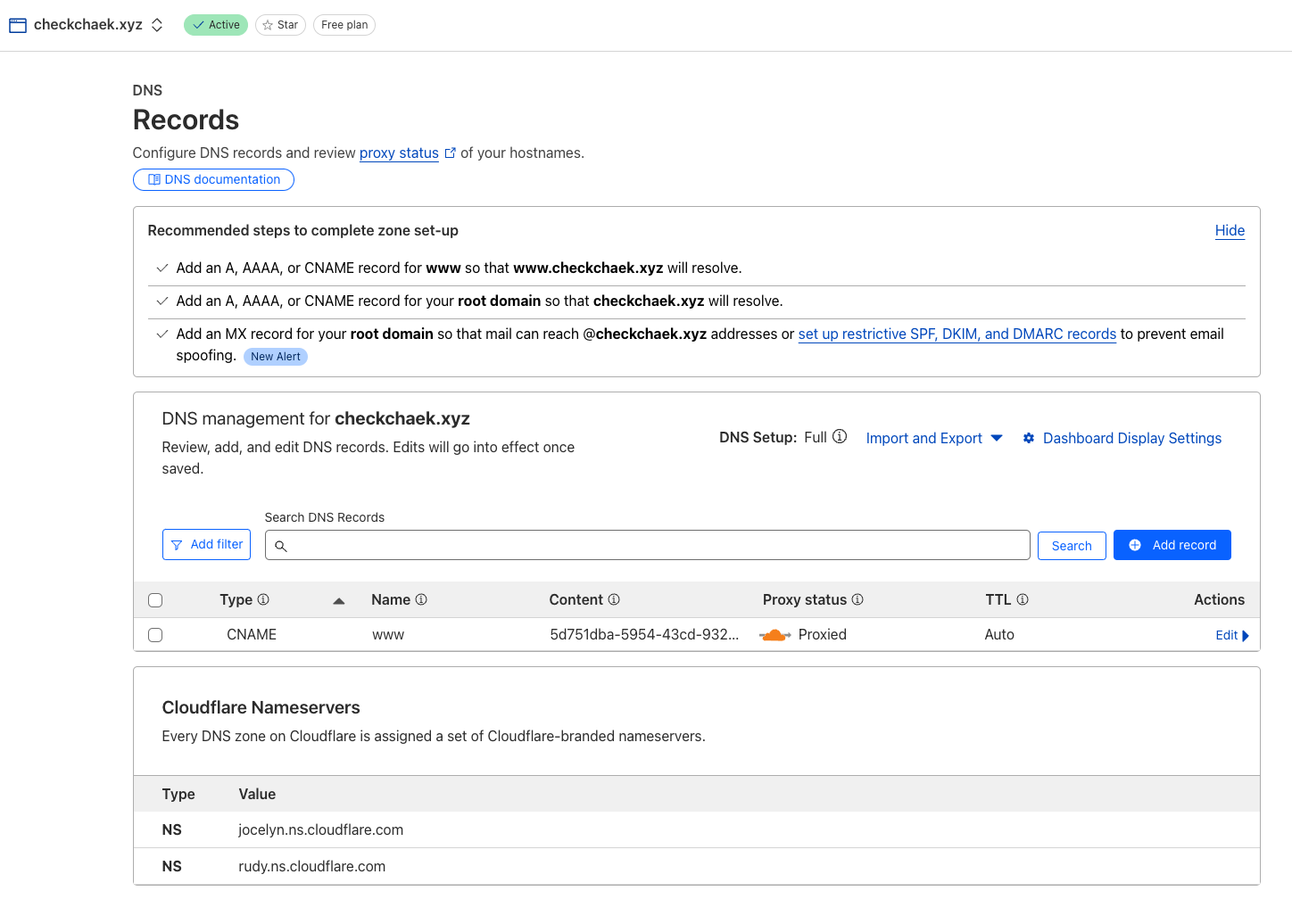Toggle the select-all records checkbox

point(155,600)
